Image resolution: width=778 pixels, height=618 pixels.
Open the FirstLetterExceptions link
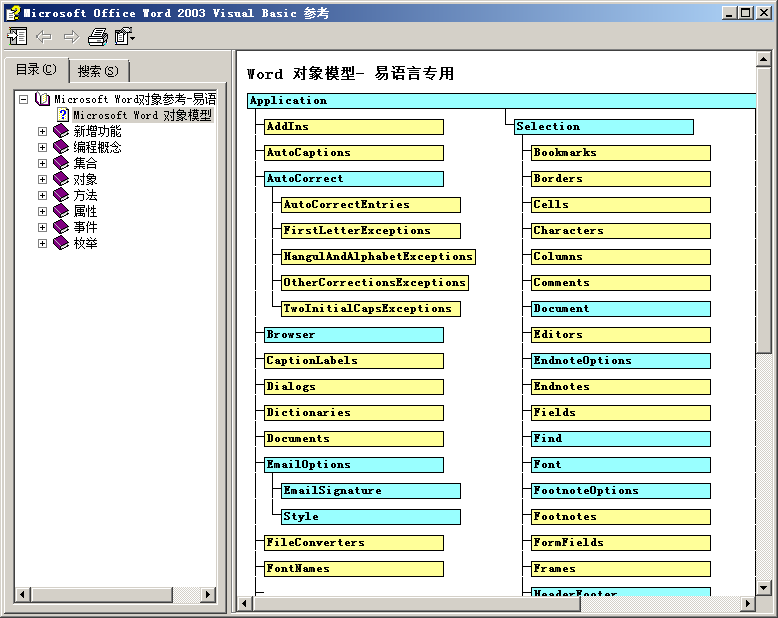371,231
